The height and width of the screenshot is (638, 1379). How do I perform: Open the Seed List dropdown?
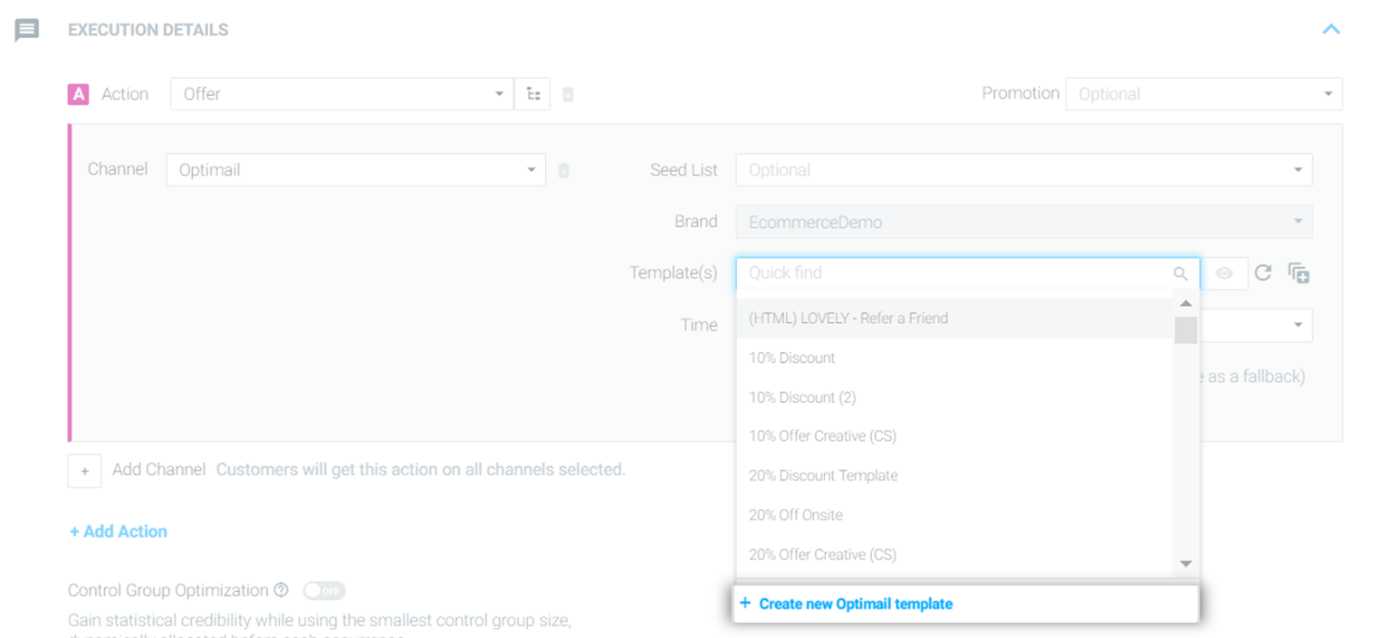point(1024,170)
